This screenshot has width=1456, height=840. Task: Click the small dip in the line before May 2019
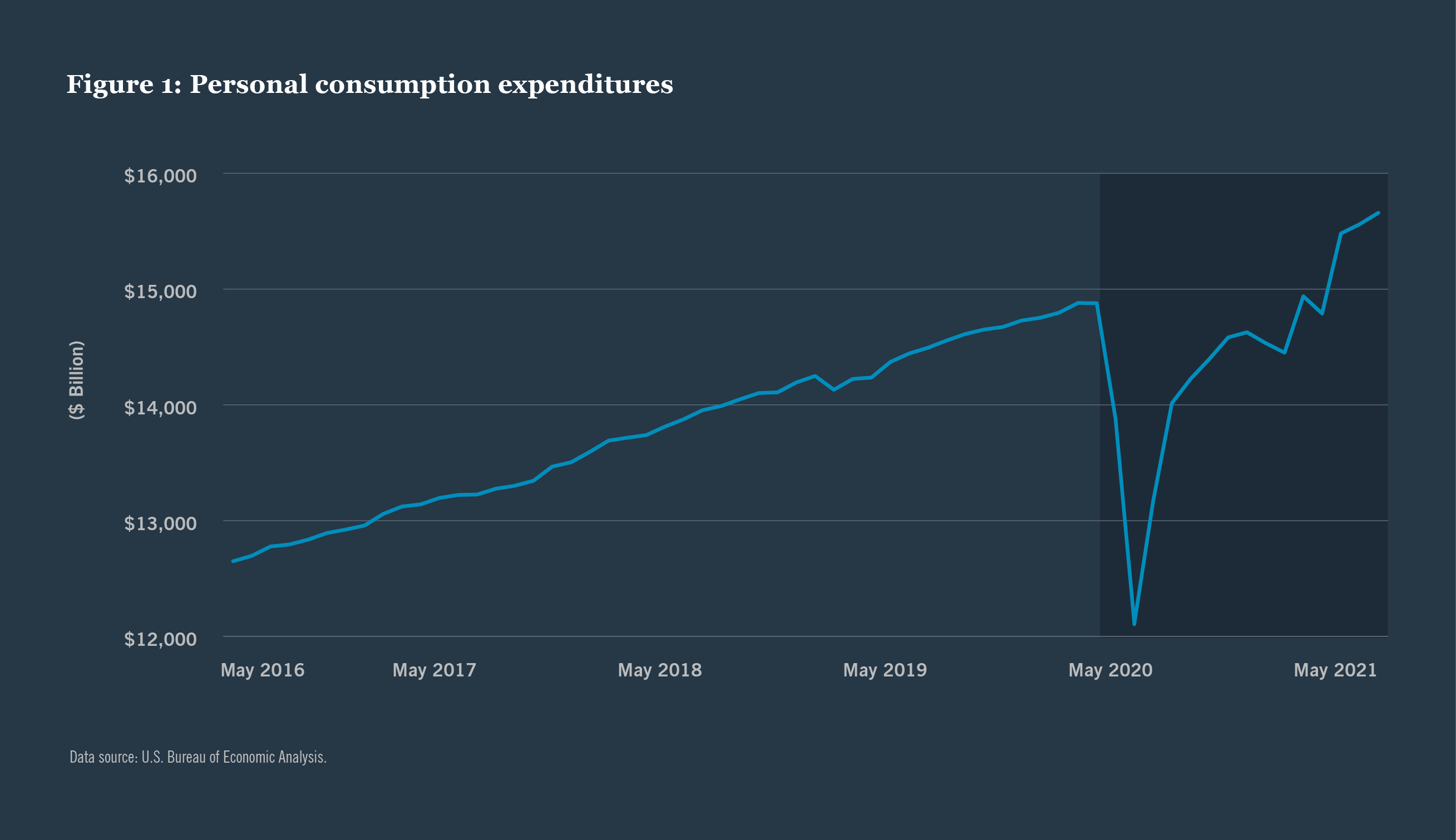833,389
